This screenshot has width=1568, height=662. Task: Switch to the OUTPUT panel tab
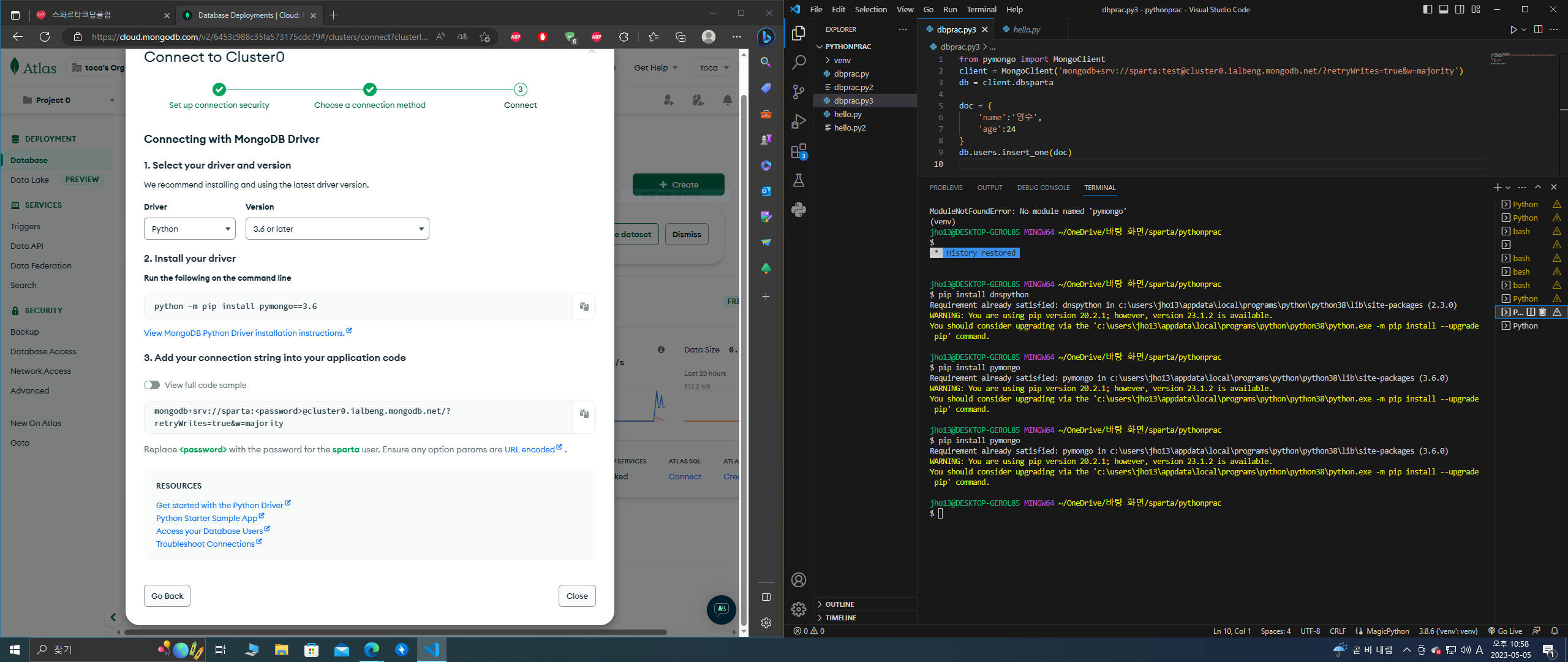[x=990, y=188]
